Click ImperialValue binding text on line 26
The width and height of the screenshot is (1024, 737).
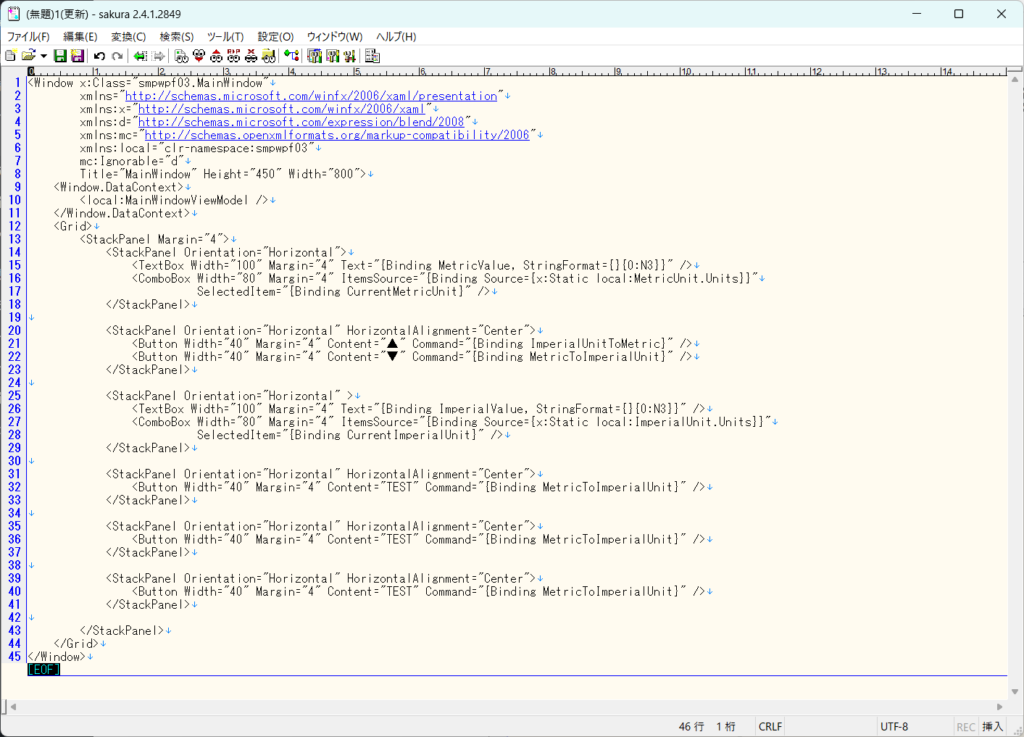[x=481, y=409]
